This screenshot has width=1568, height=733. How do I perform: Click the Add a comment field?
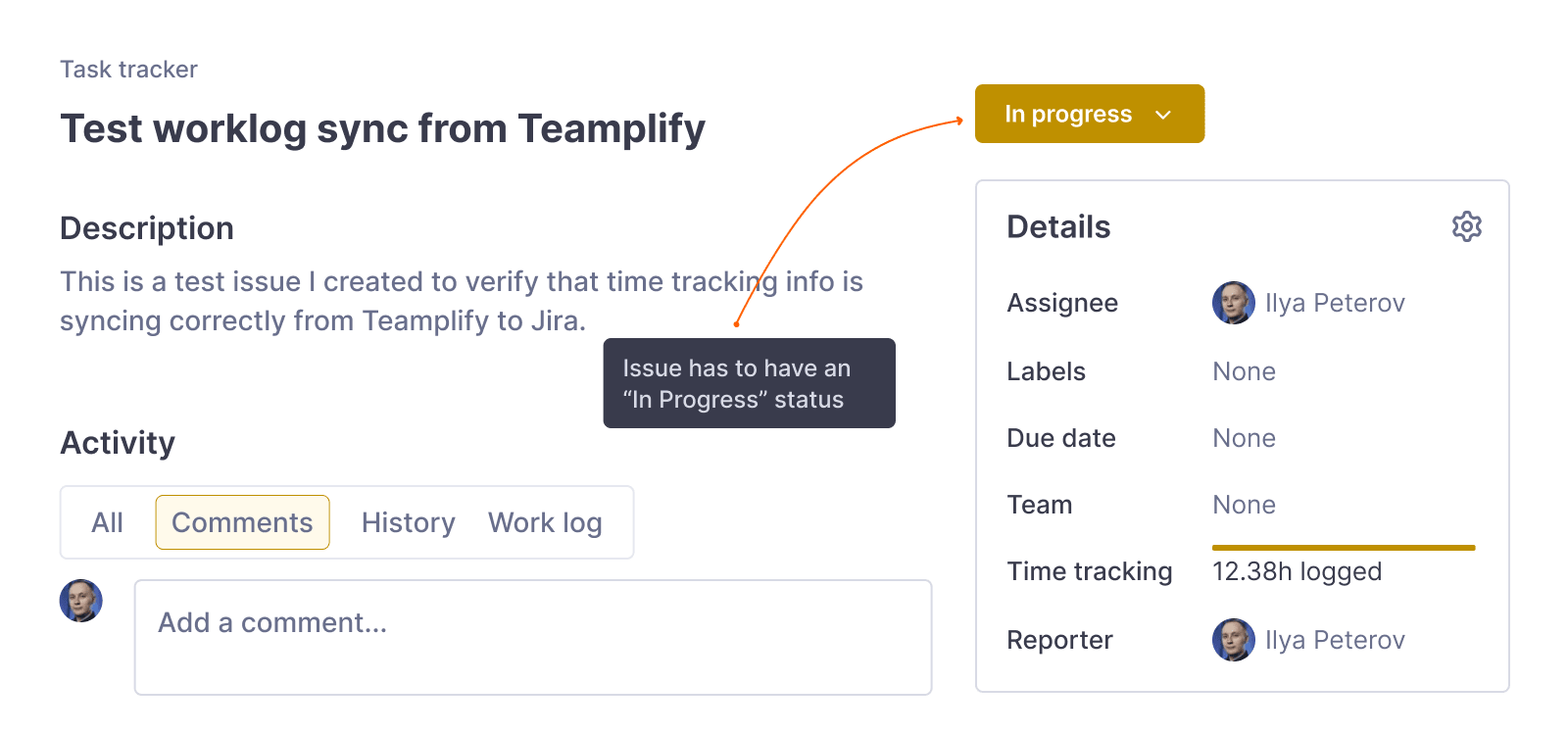[532, 637]
